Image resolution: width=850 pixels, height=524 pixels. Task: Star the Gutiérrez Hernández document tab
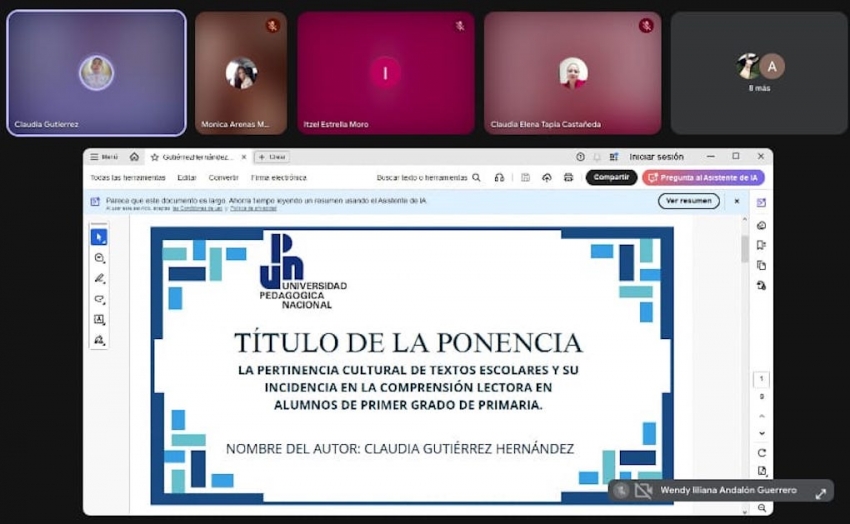(x=154, y=157)
